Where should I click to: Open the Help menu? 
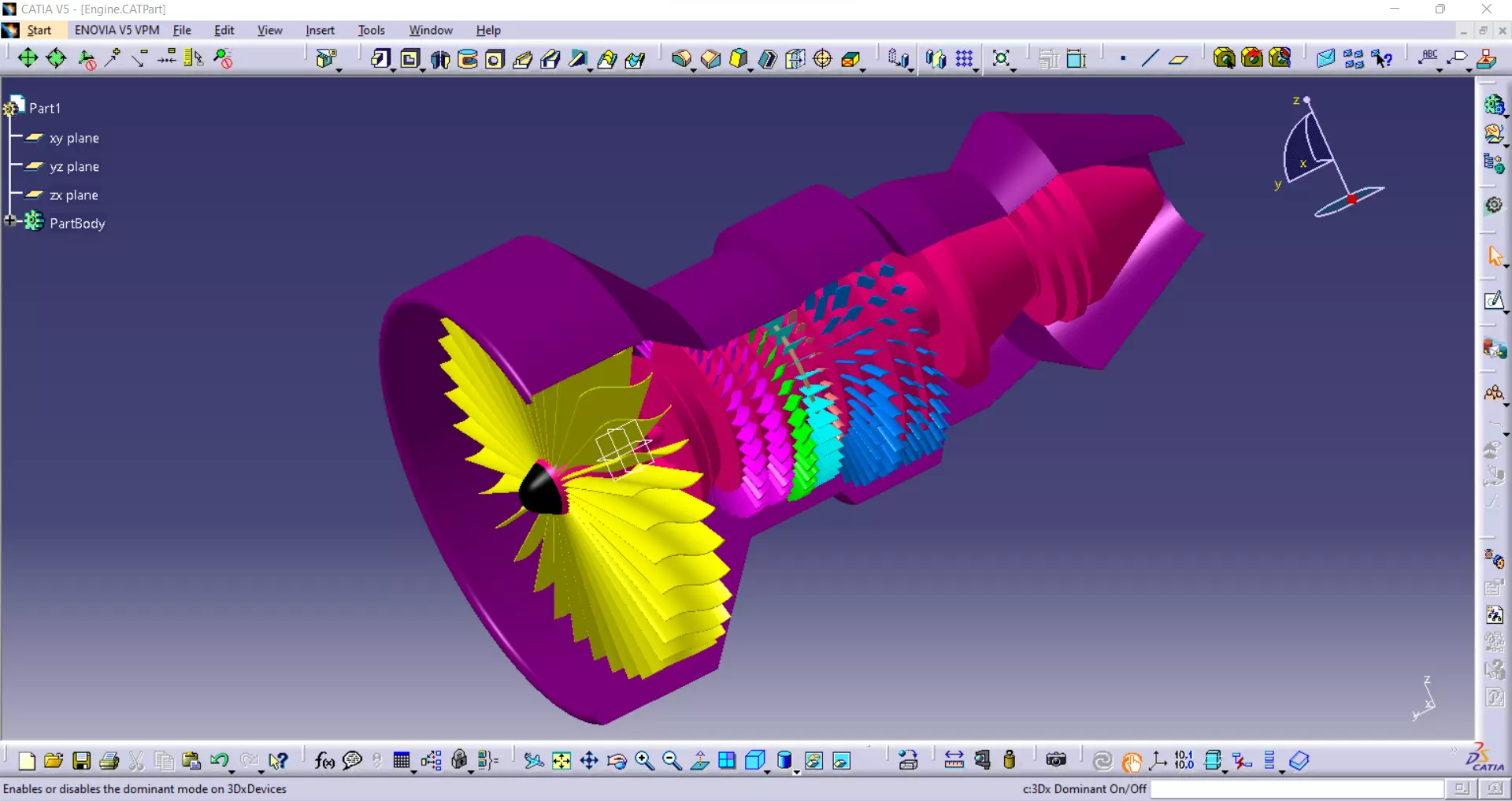tap(488, 30)
